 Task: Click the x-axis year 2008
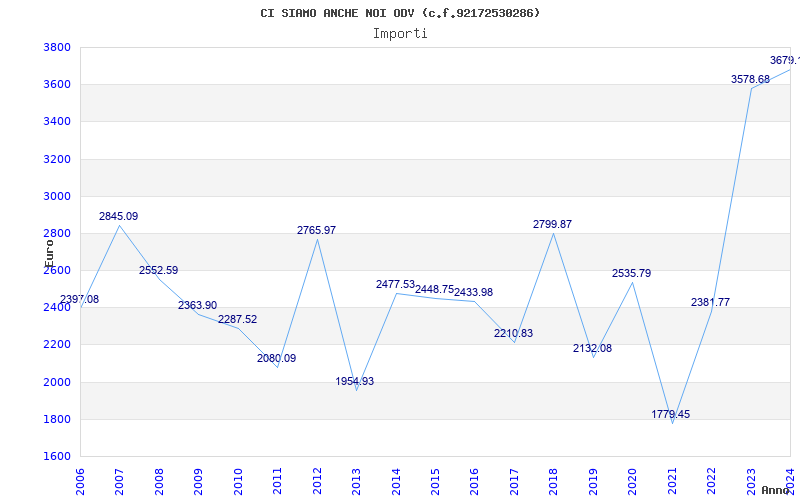click(x=159, y=482)
